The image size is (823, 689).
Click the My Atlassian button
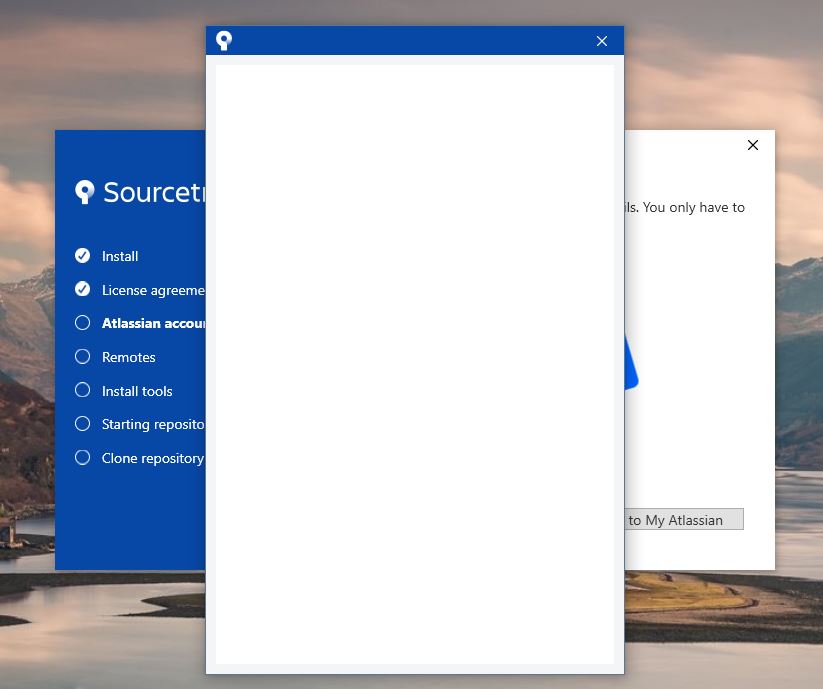click(684, 520)
